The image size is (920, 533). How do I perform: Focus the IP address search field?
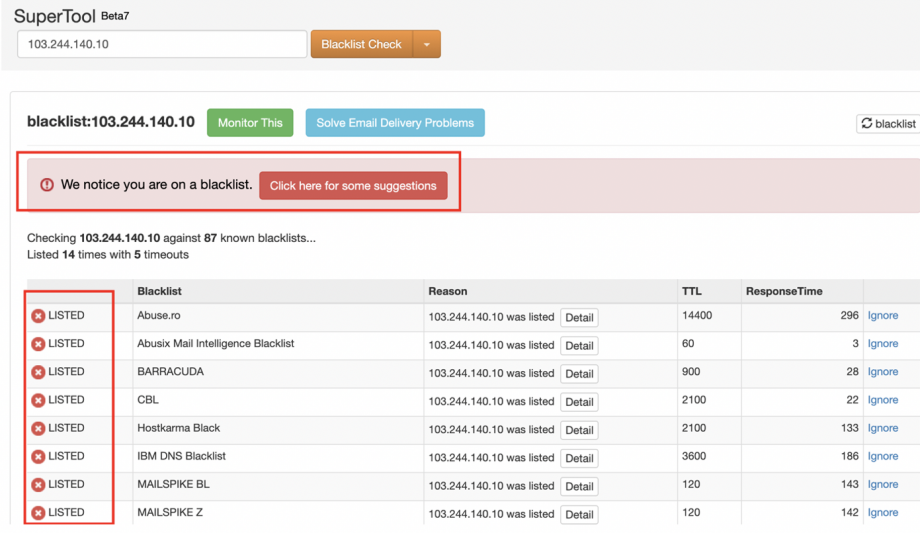(x=162, y=45)
